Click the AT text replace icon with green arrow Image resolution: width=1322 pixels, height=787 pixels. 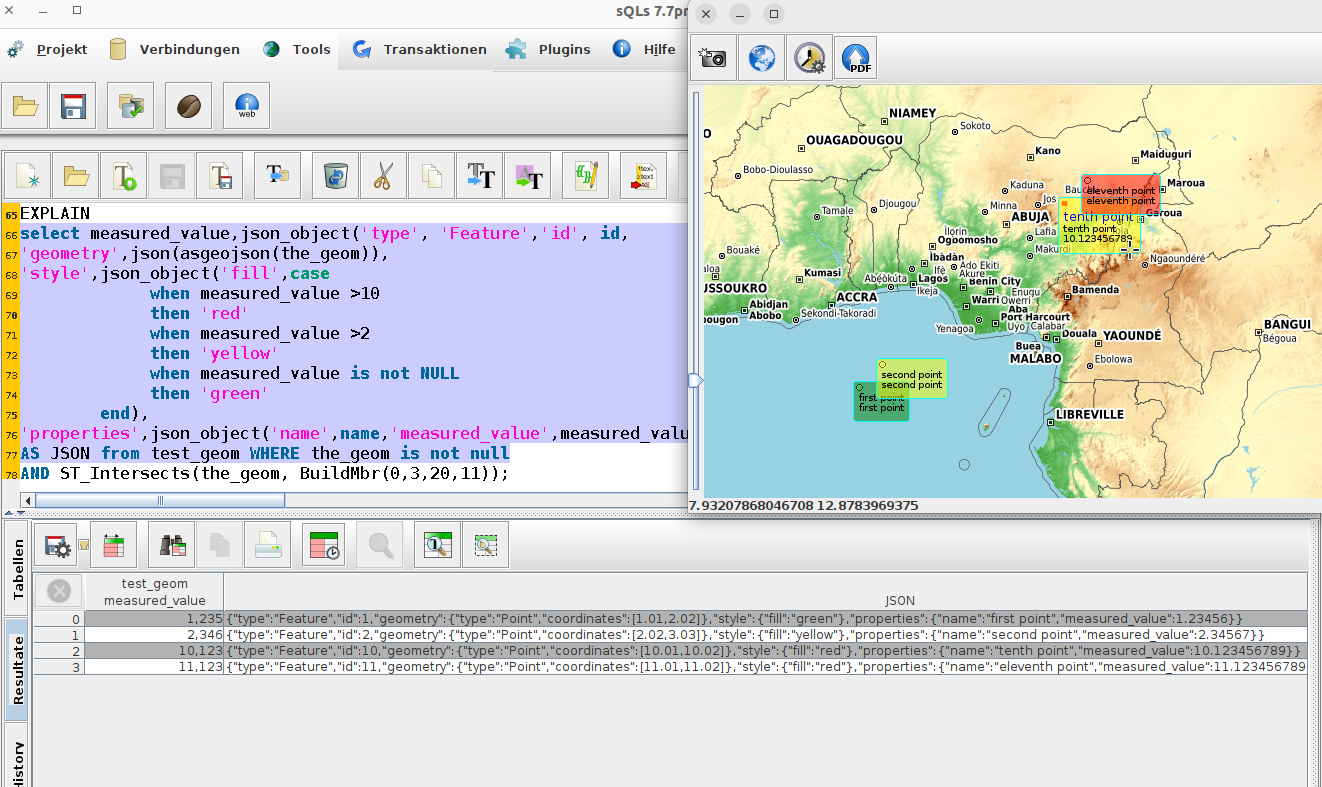pyautogui.click(x=528, y=177)
